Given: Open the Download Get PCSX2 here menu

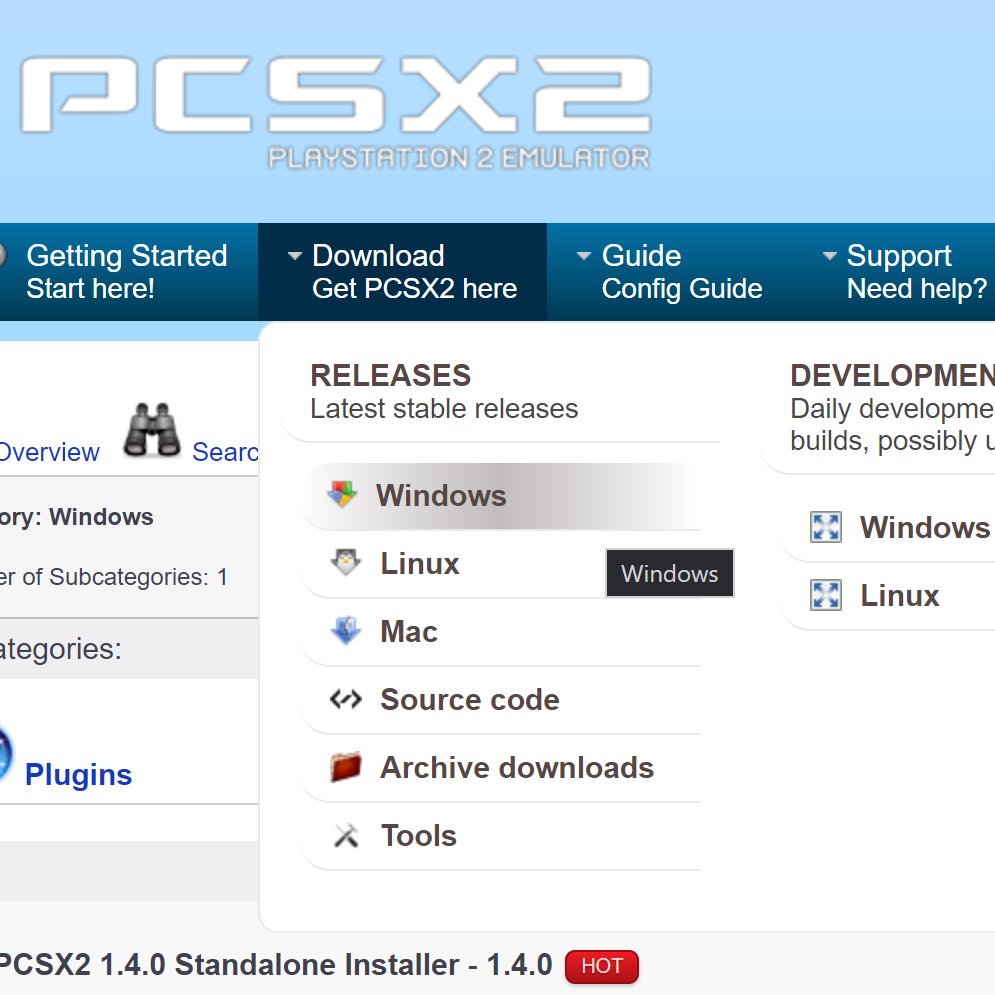Looking at the screenshot, I should (x=402, y=272).
